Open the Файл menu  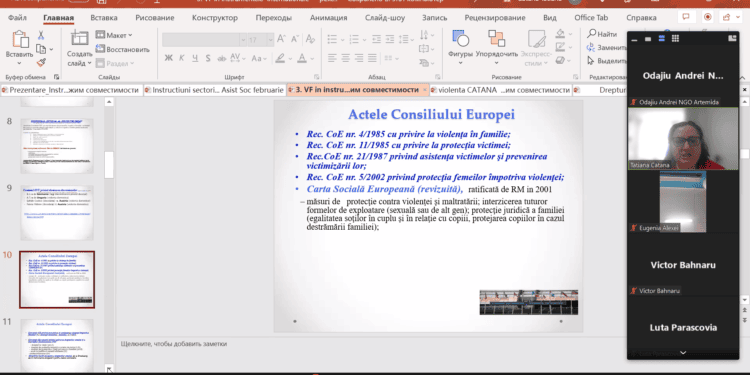pyautogui.click(x=17, y=18)
